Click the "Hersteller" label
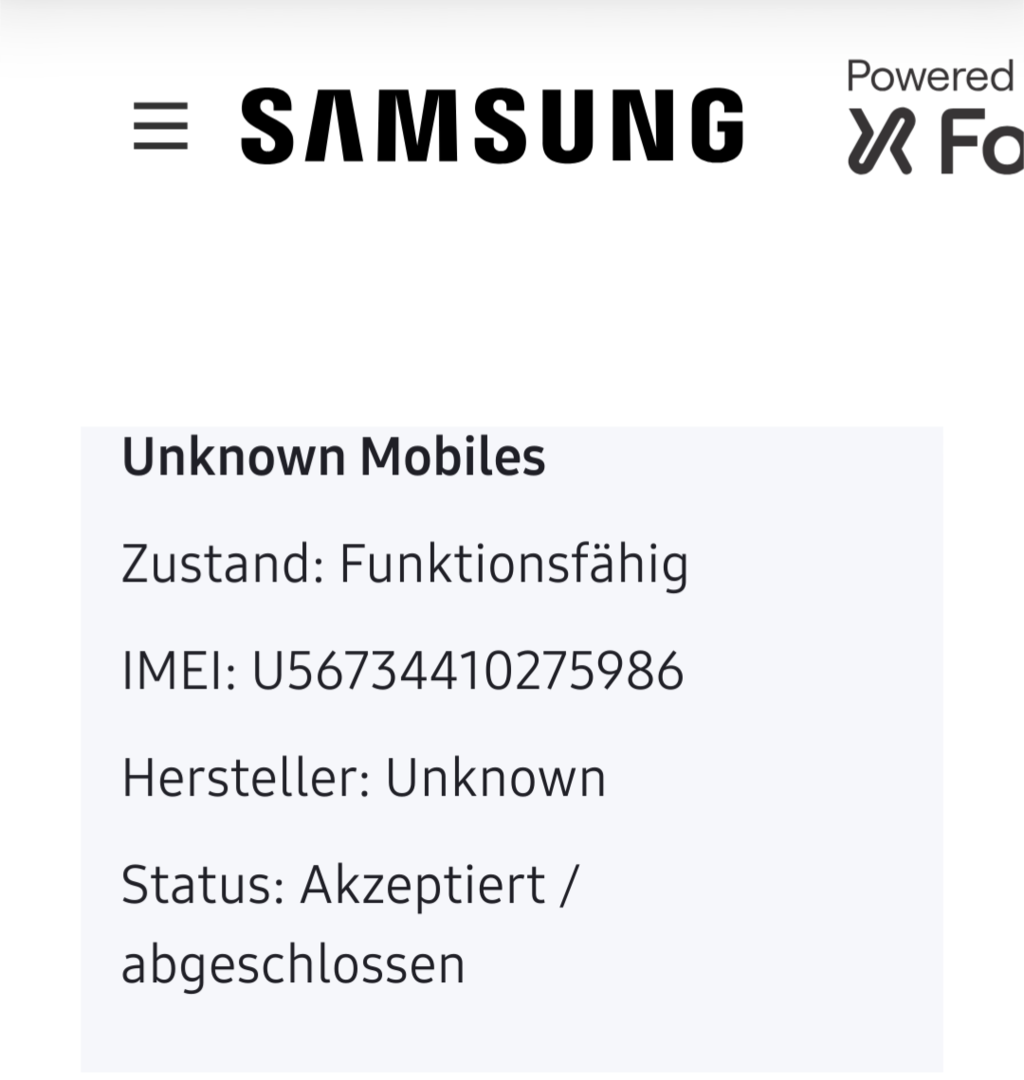The height and width of the screenshot is (1080, 1024). pos(246,779)
